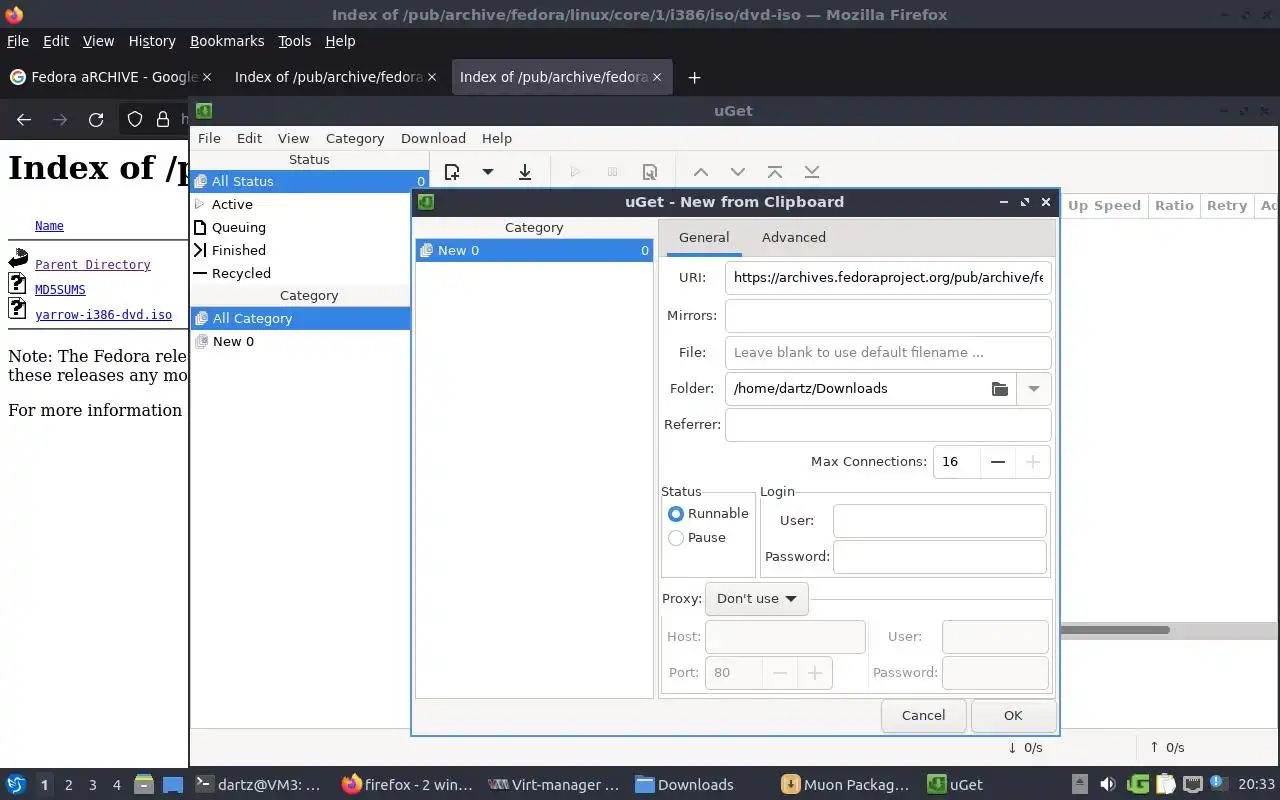The height and width of the screenshot is (800, 1280).
Task: Open the Firefox History menu
Action: coord(152,41)
